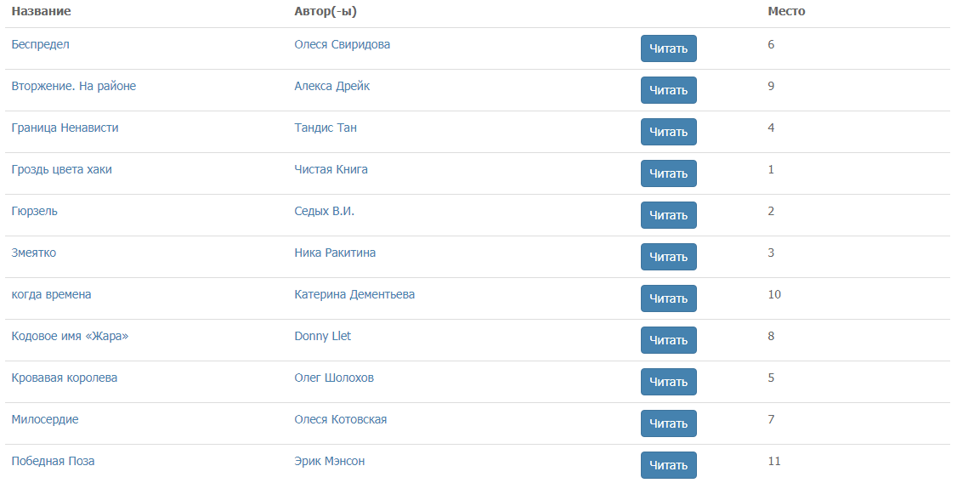Open the book title «Беспредел»
The image size is (957, 500).
click(x=40, y=44)
